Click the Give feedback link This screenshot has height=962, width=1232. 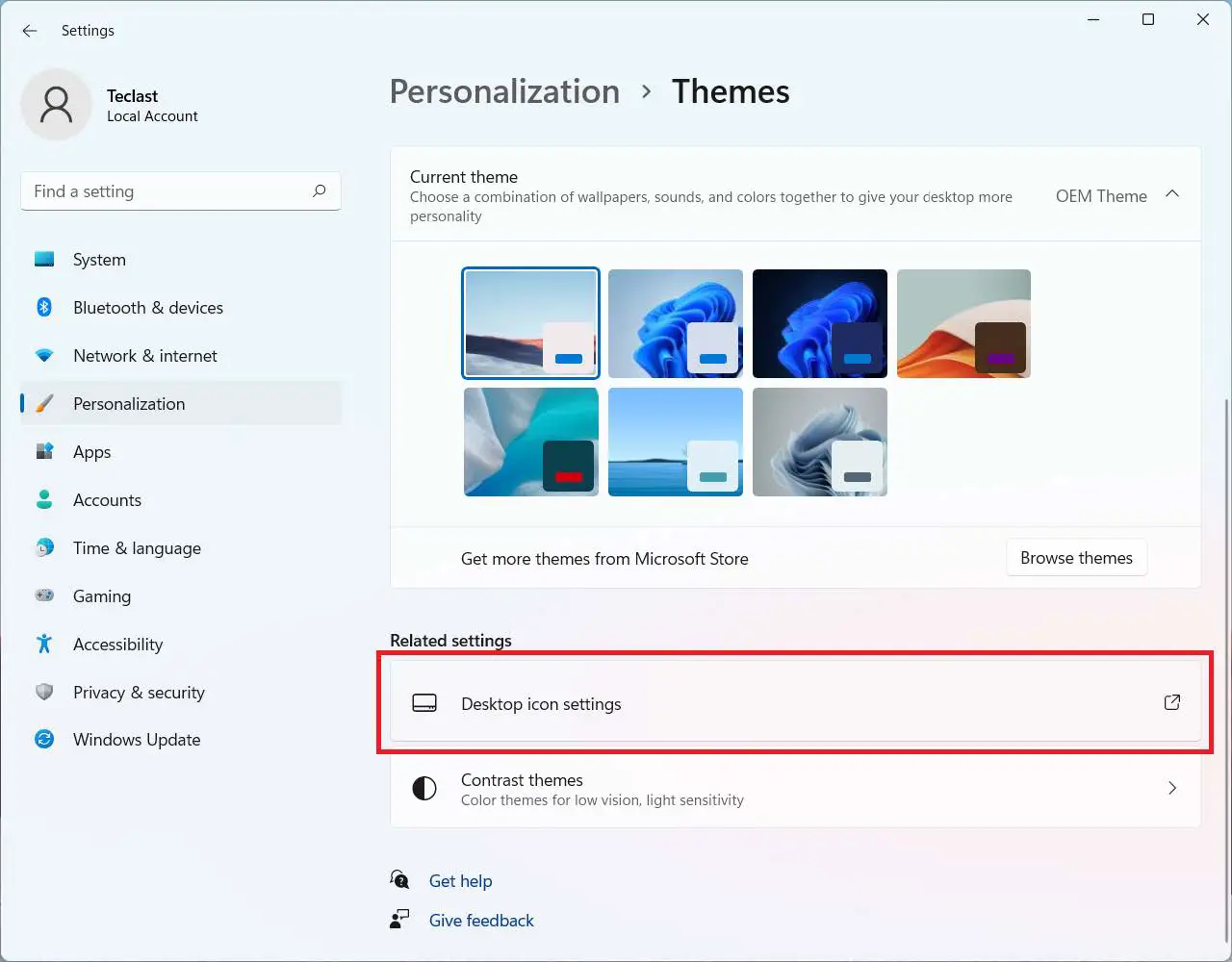[x=481, y=921]
